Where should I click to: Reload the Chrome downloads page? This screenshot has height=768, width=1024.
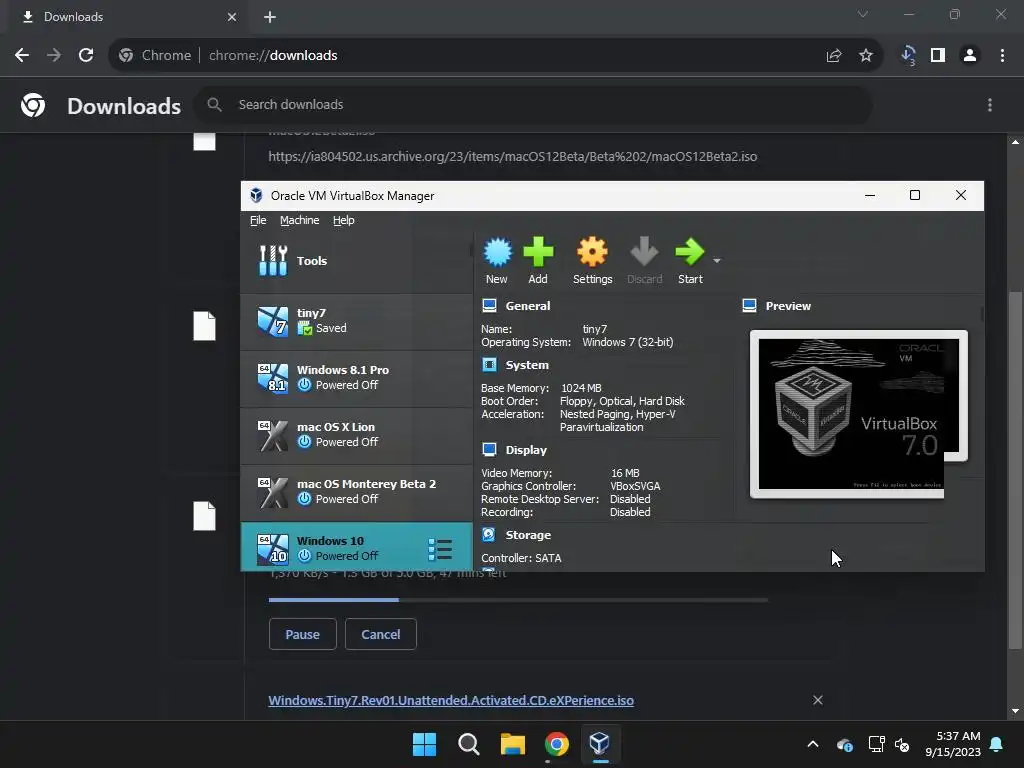click(x=86, y=56)
